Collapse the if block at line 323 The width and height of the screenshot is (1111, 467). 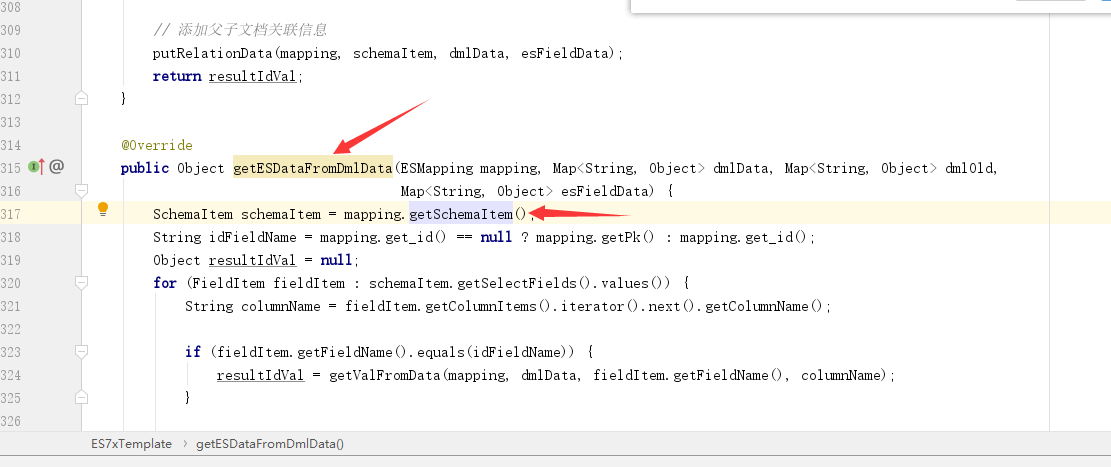[x=81, y=351]
